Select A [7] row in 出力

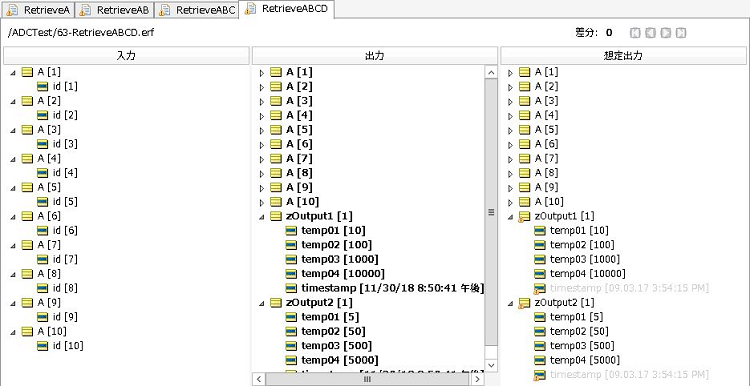point(291,158)
